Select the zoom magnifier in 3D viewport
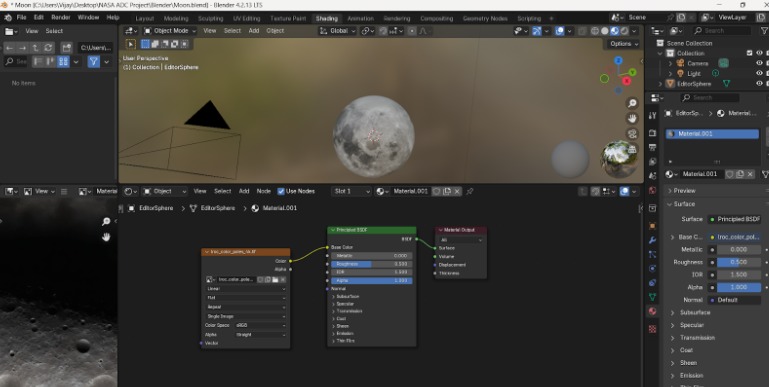The height and width of the screenshot is (387, 769). 632,103
